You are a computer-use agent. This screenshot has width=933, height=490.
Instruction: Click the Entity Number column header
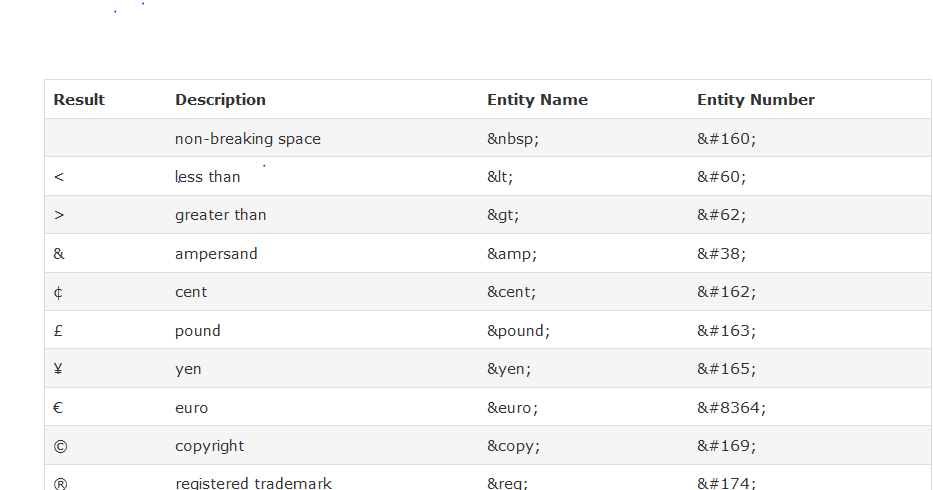click(755, 100)
